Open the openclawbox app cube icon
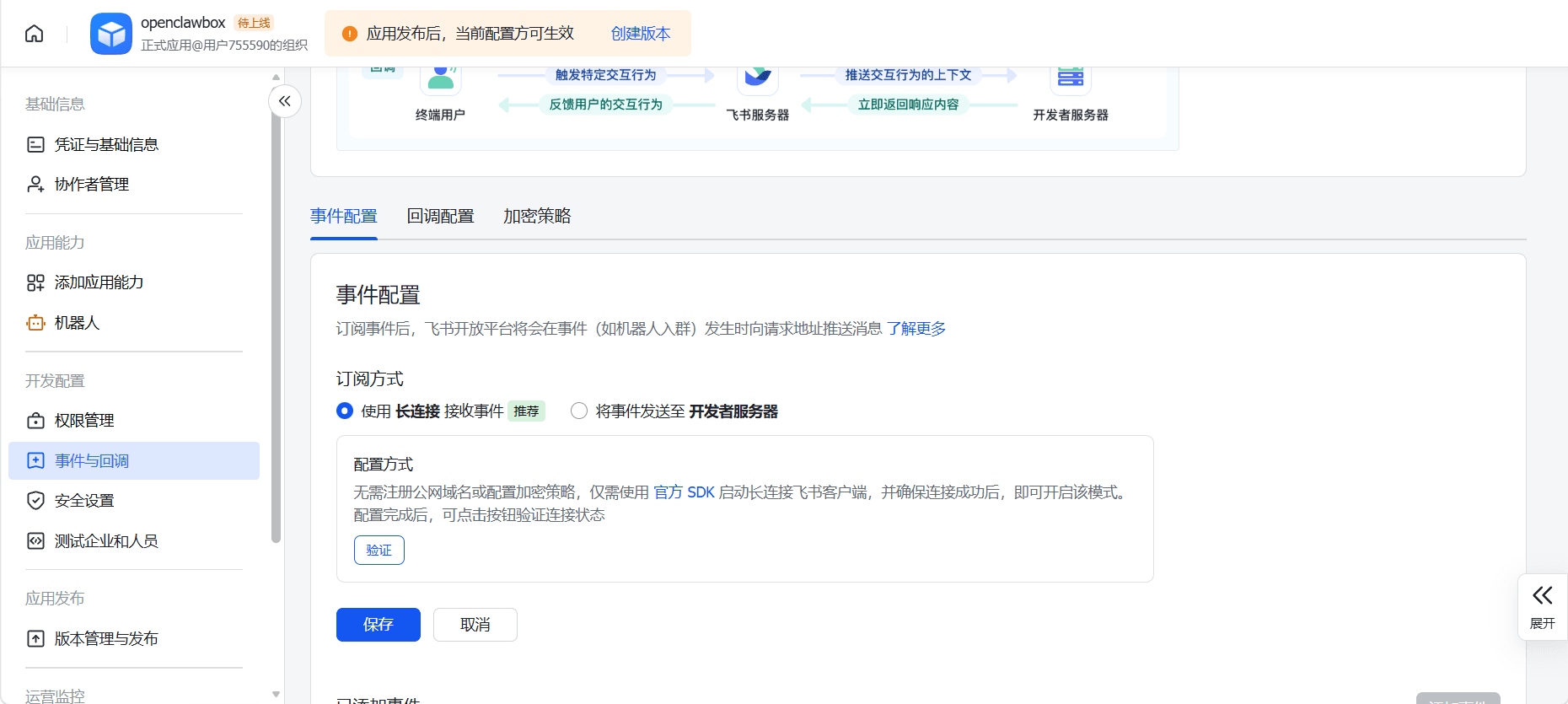 (x=111, y=34)
